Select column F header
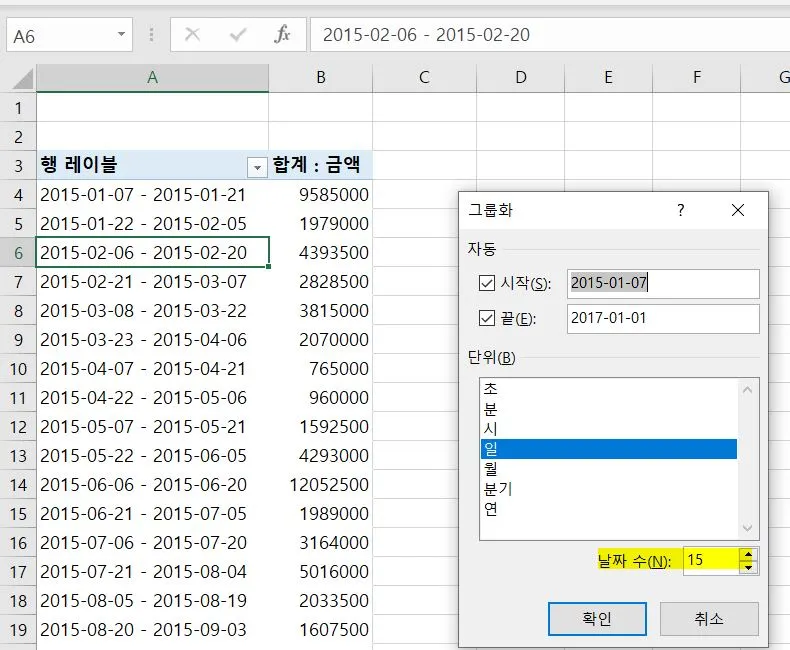Viewport: 790px width, 650px height. coord(697,78)
